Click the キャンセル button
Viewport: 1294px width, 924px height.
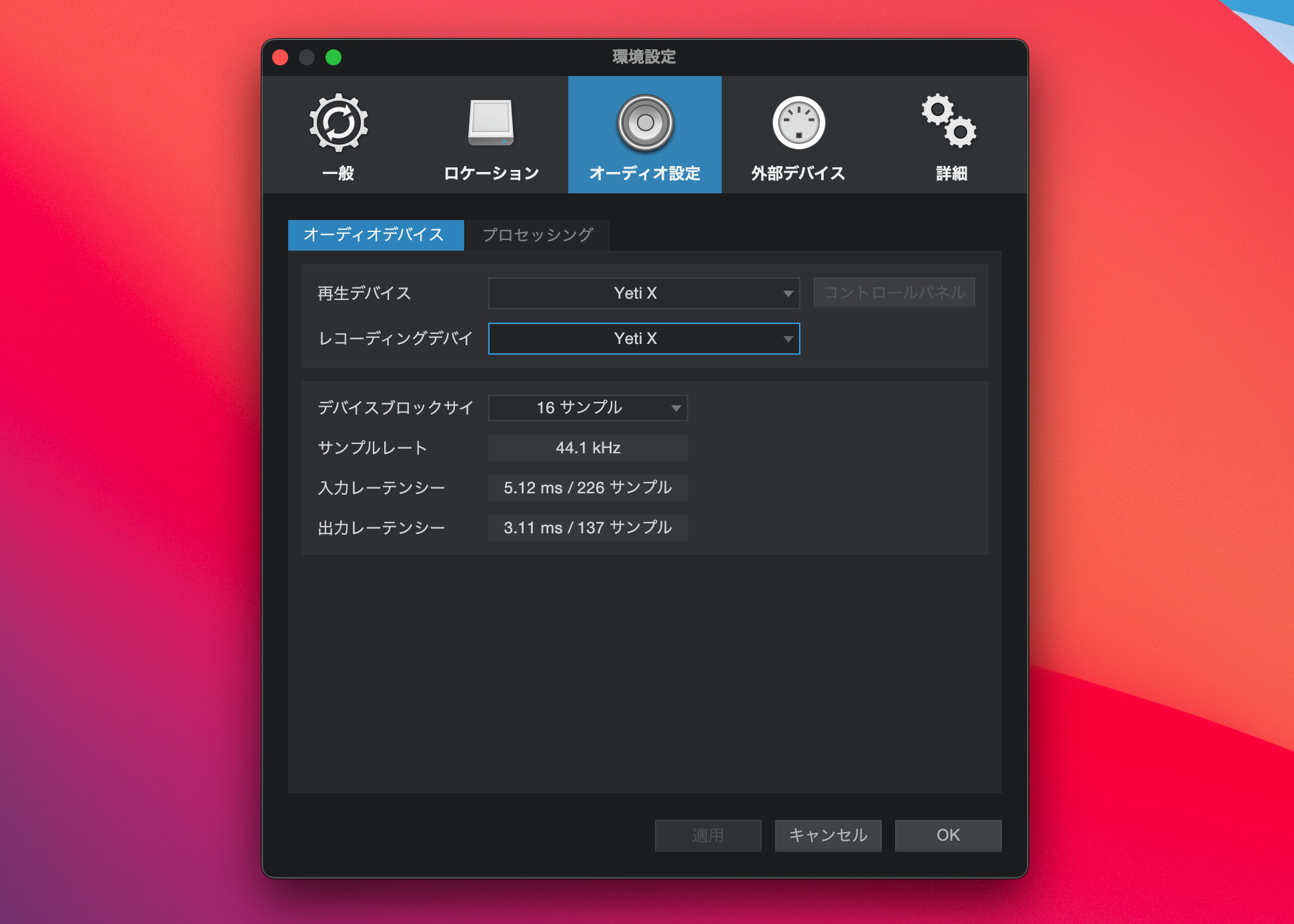828,835
